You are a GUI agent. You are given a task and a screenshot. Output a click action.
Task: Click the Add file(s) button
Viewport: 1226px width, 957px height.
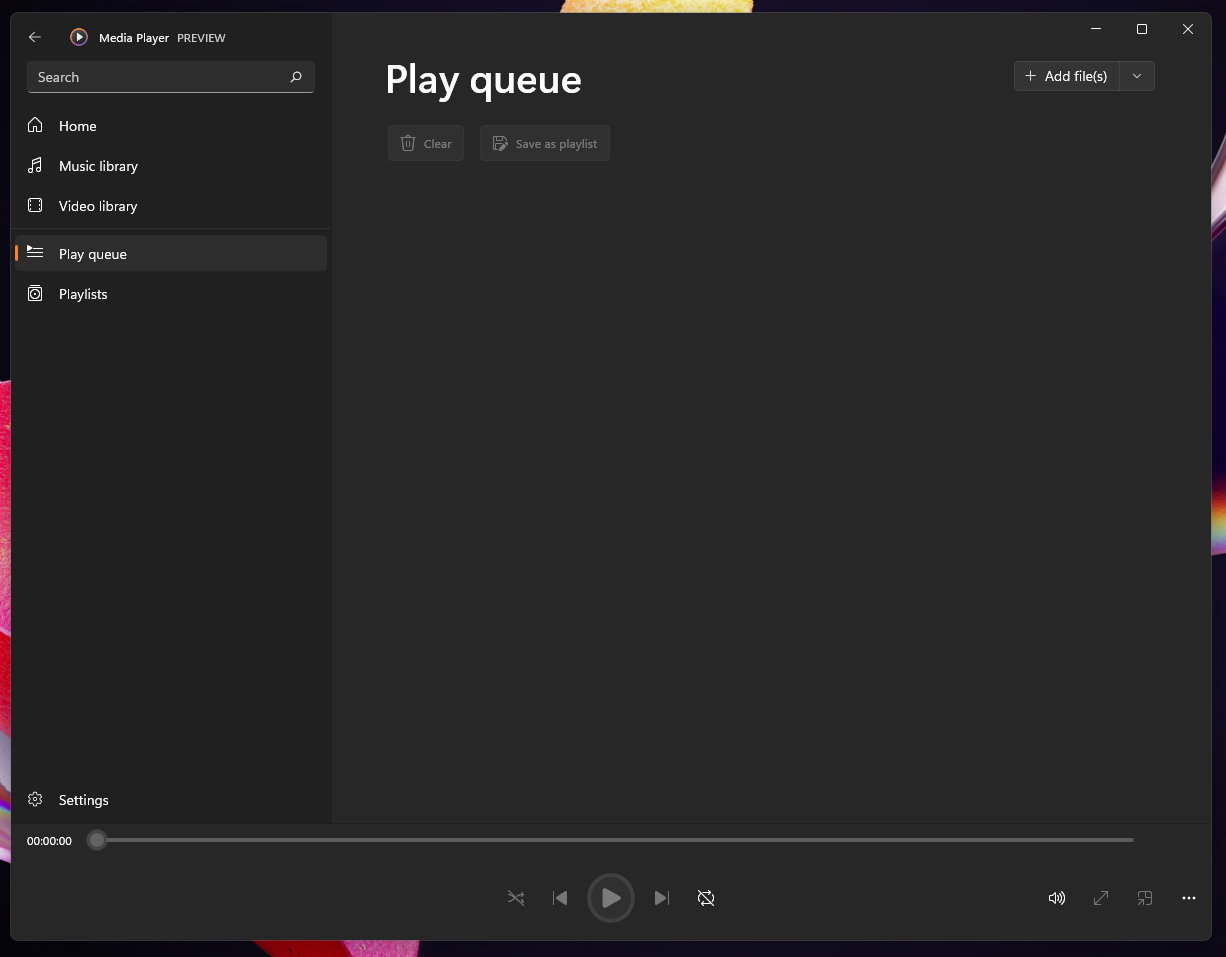(1067, 76)
